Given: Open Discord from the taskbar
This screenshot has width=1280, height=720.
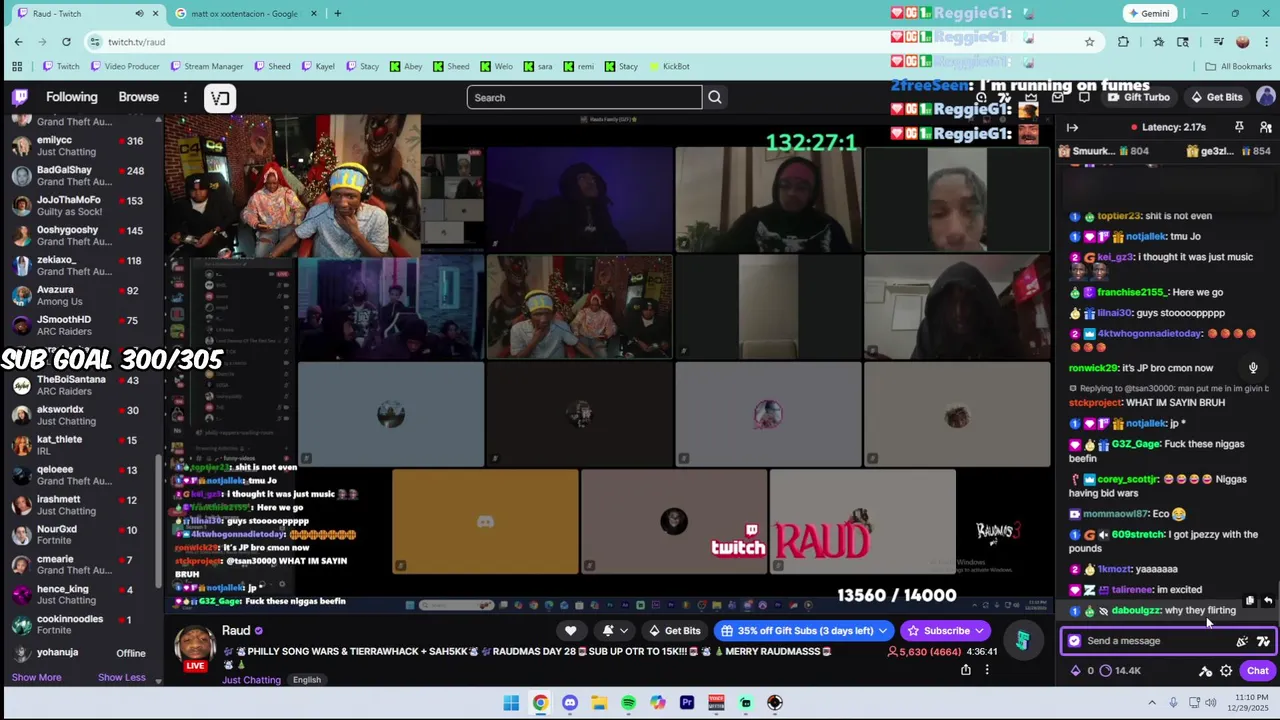Looking at the screenshot, I should tap(570, 703).
